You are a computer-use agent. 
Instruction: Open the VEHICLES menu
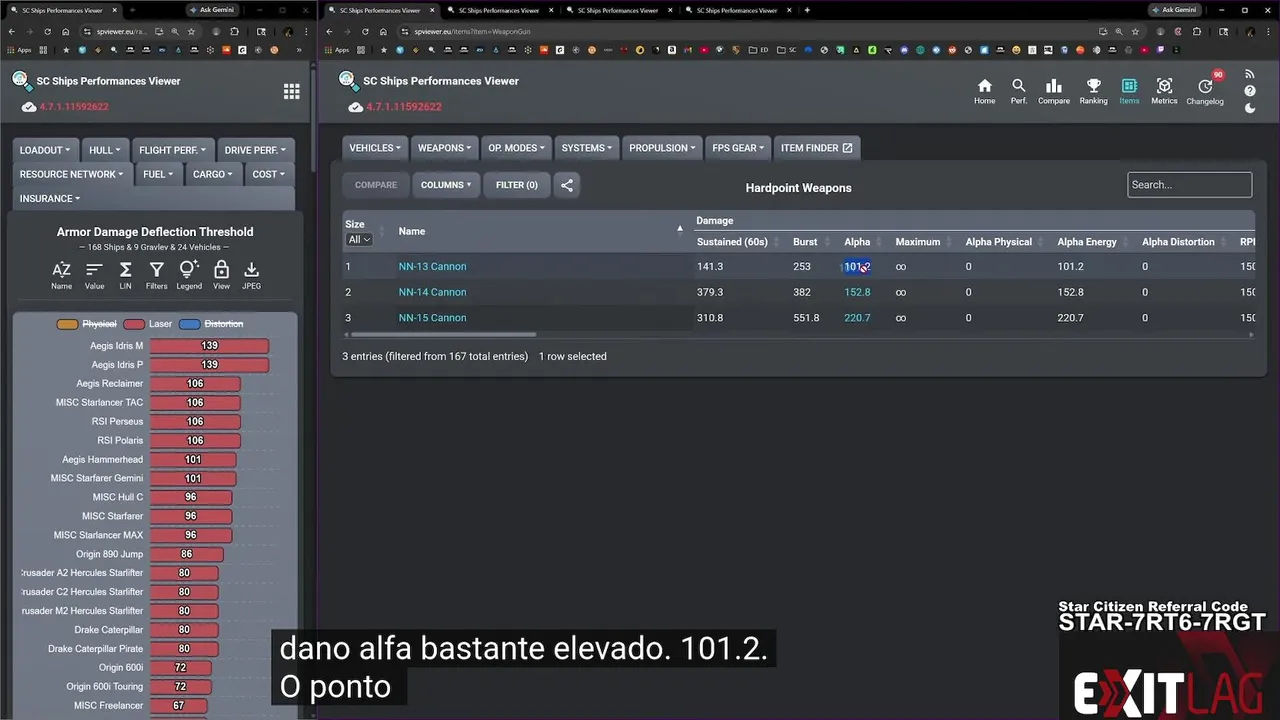pyautogui.click(x=375, y=148)
